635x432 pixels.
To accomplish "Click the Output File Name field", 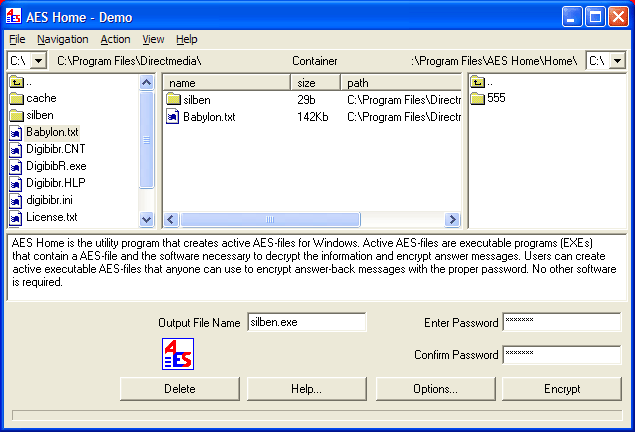I will (306, 322).
